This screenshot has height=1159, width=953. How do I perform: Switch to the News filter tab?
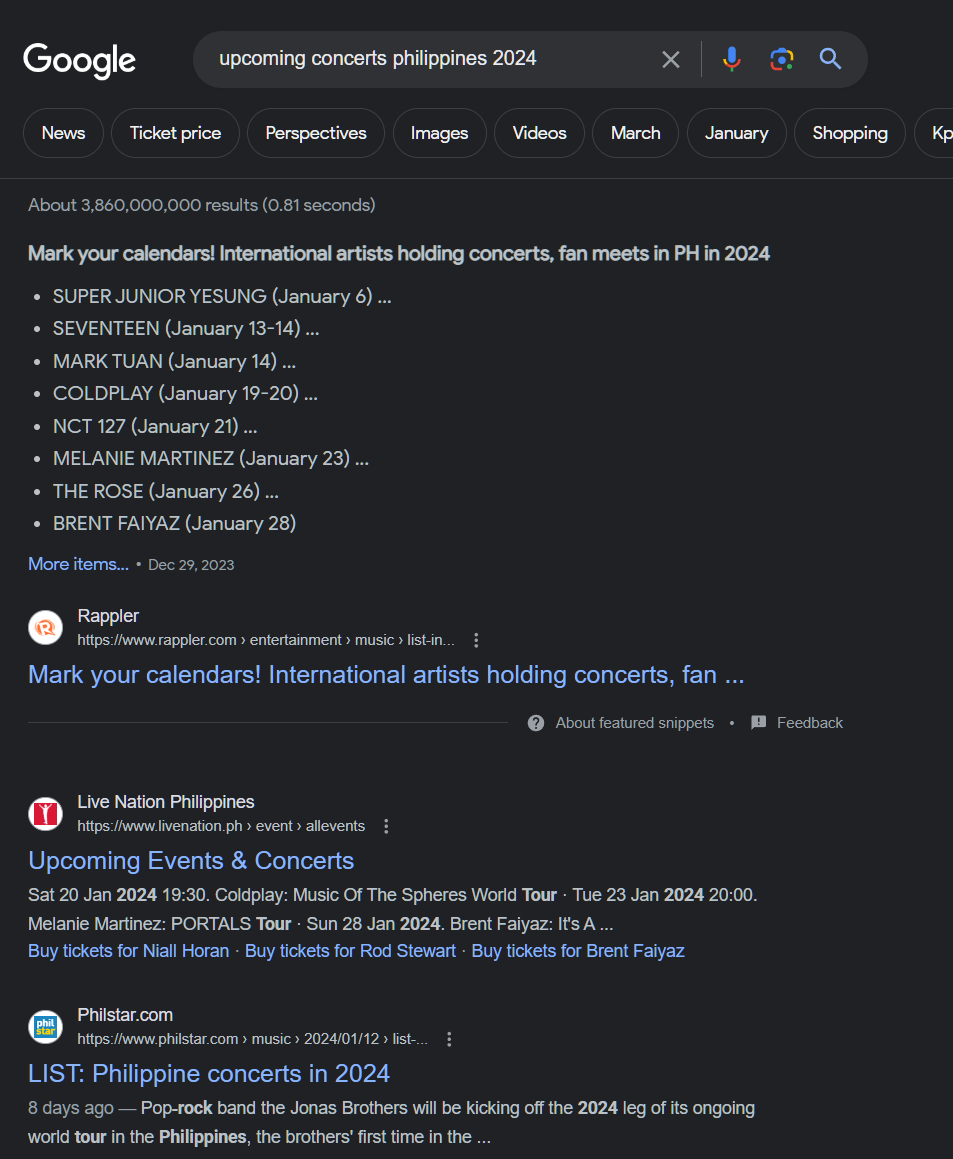click(63, 133)
